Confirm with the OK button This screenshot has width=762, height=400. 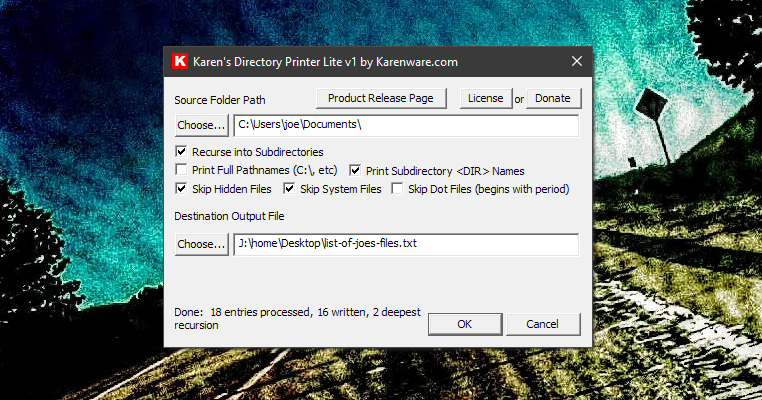pyautogui.click(x=465, y=324)
